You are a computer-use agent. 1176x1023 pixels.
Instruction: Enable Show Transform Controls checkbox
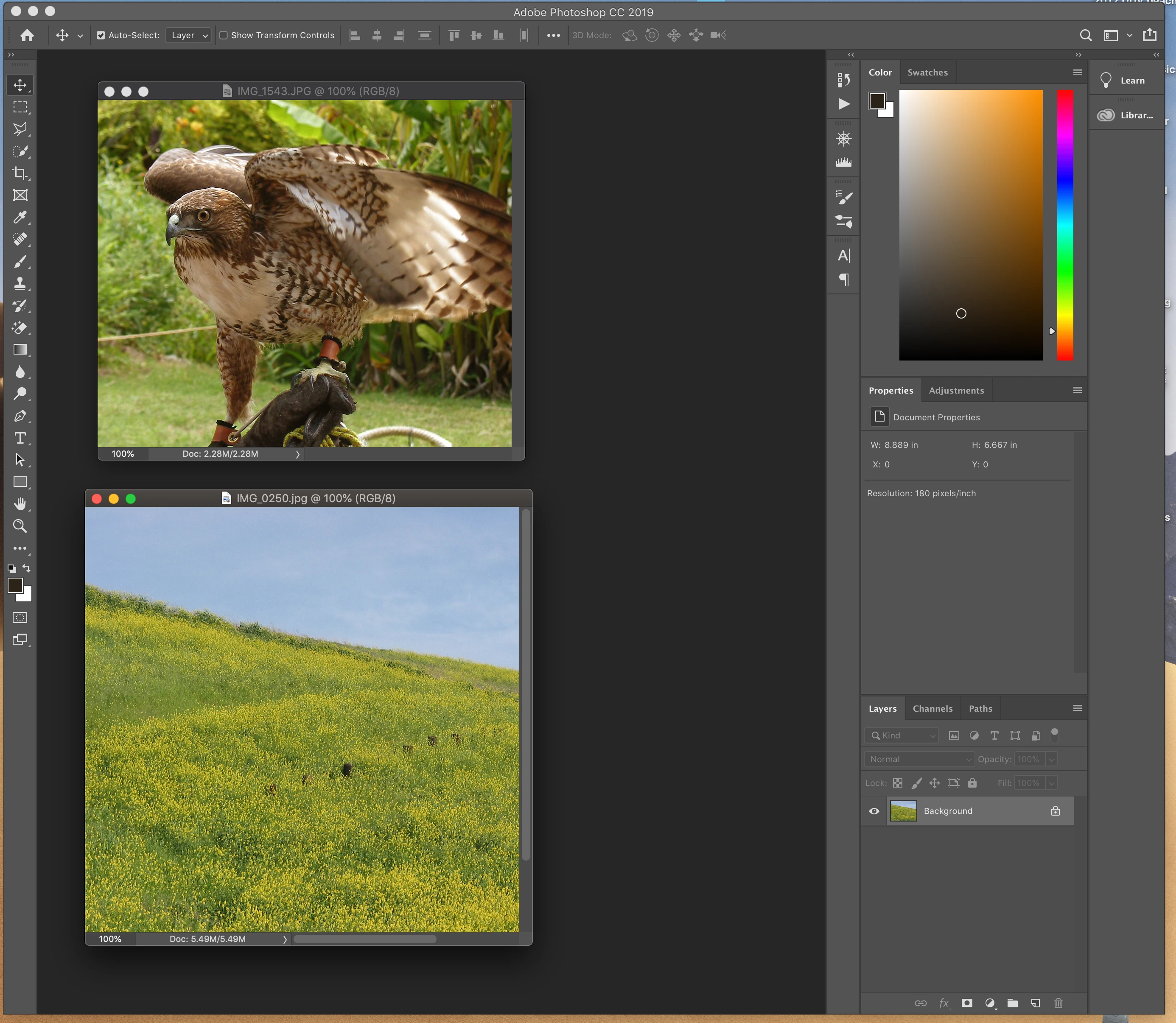[224, 35]
